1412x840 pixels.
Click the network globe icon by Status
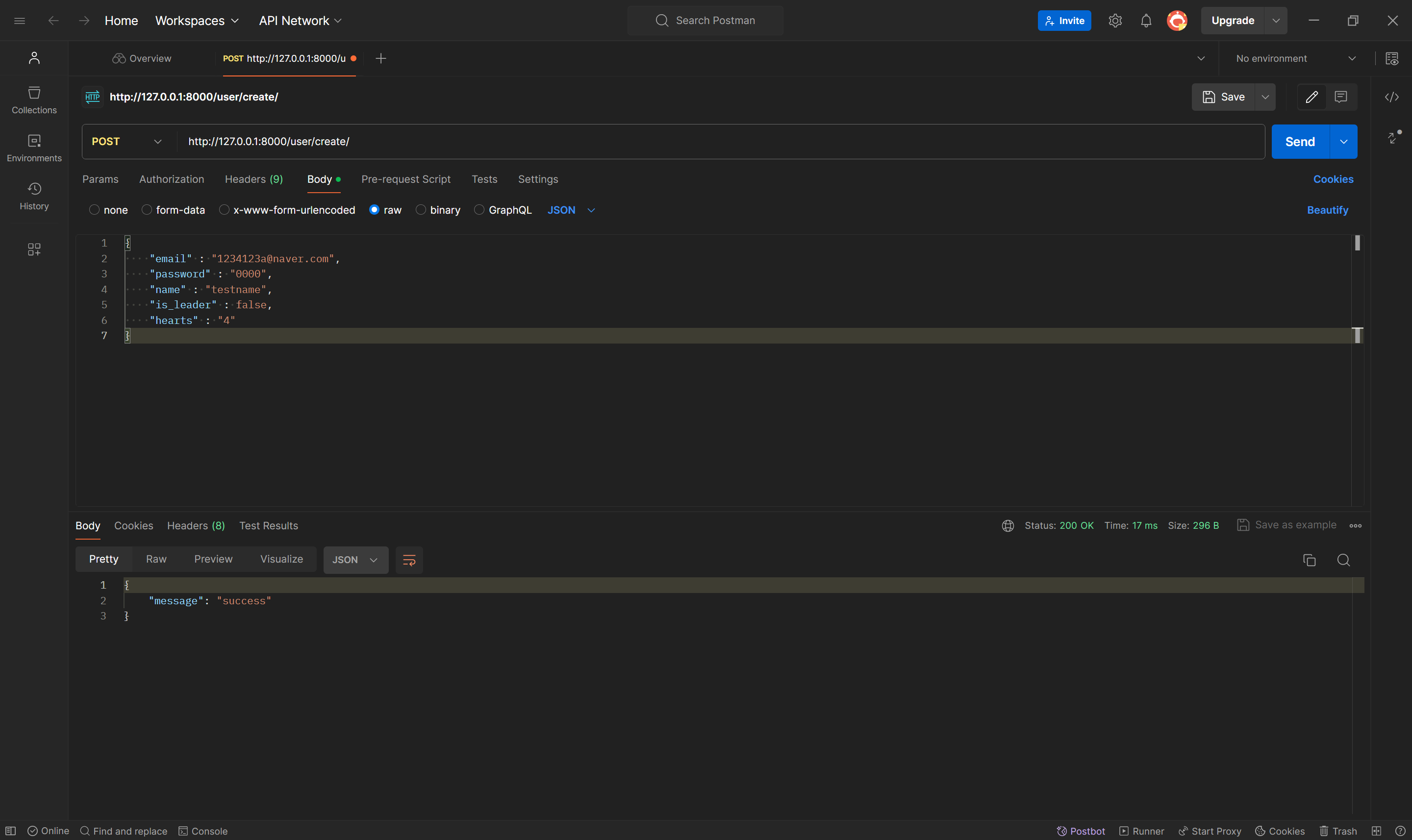pos(1008,525)
